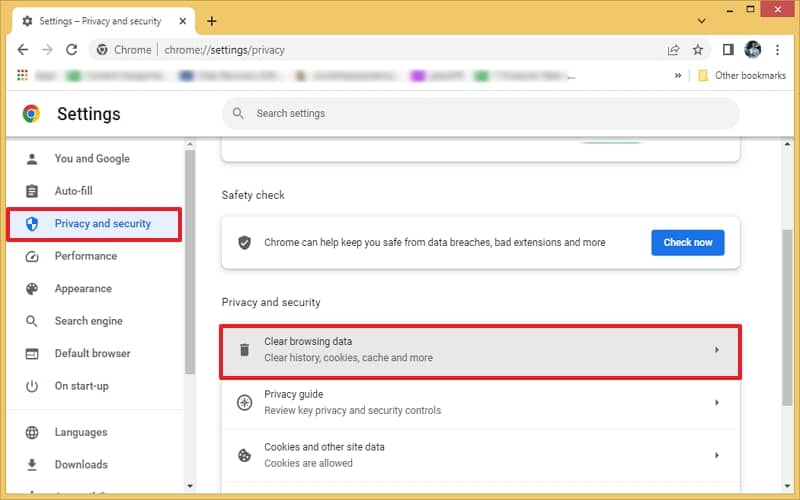
Task: Click the cookie icon for Cookies and other site data
Action: click(x=244, y=455)
